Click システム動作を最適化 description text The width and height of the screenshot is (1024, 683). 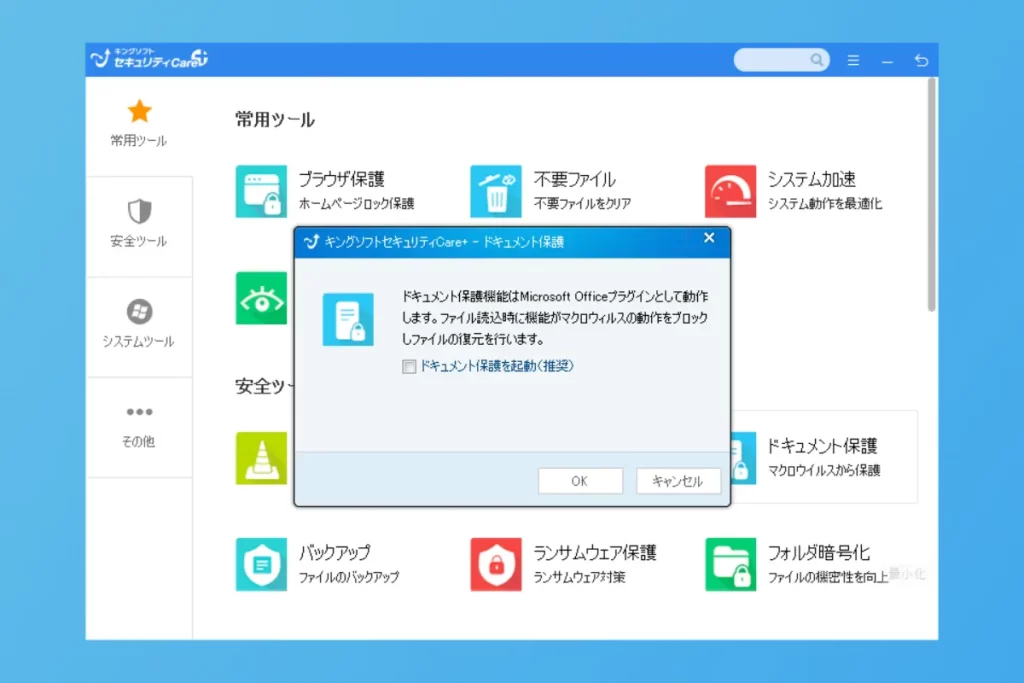coord(824,204)
